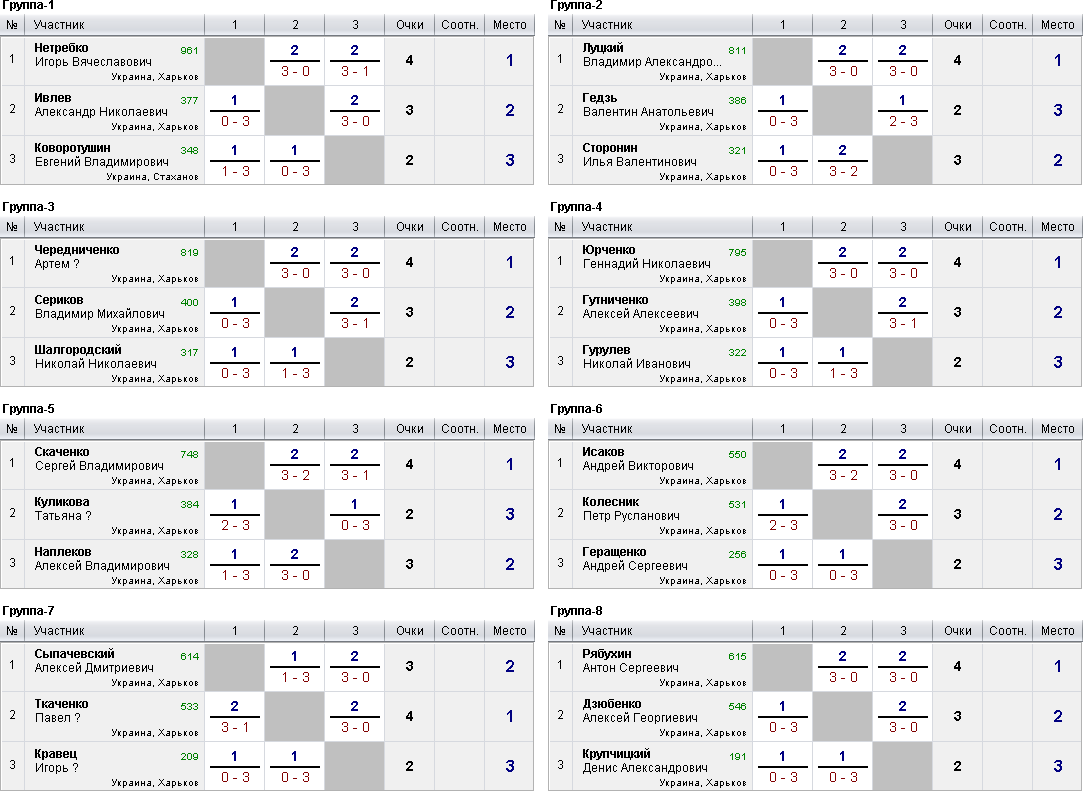This screenshot has height=793, width=1084.
Task: Open Ткаченко Павел in Группа-7
Action: tap(62, 711)
